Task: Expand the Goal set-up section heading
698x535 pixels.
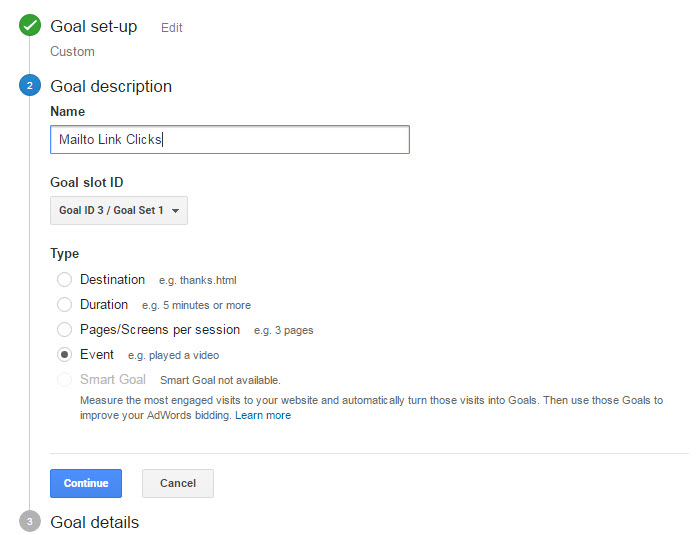Action: click(x=94, y=27)
